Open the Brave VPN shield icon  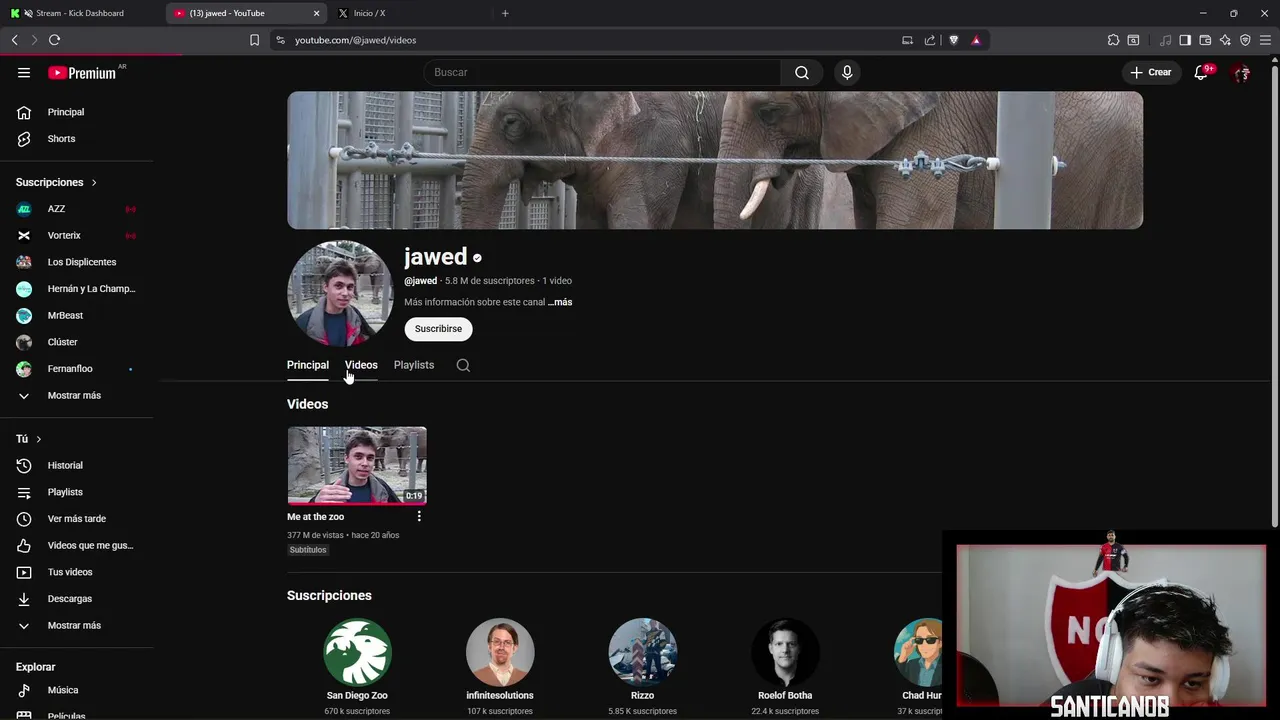click(x=1245, y=40)
